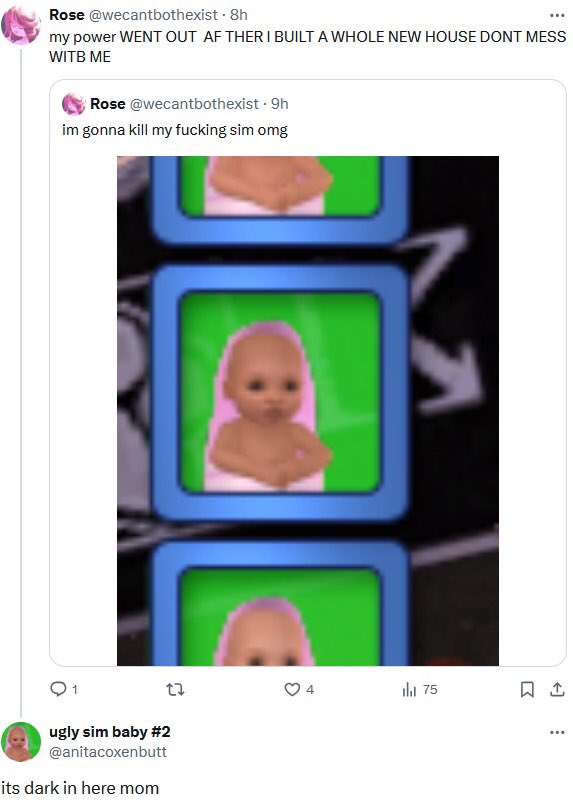Viewport: 573px width, 803px height.
Task: Open the ugly sim baby #2 avatar
Action: (21, 742)
